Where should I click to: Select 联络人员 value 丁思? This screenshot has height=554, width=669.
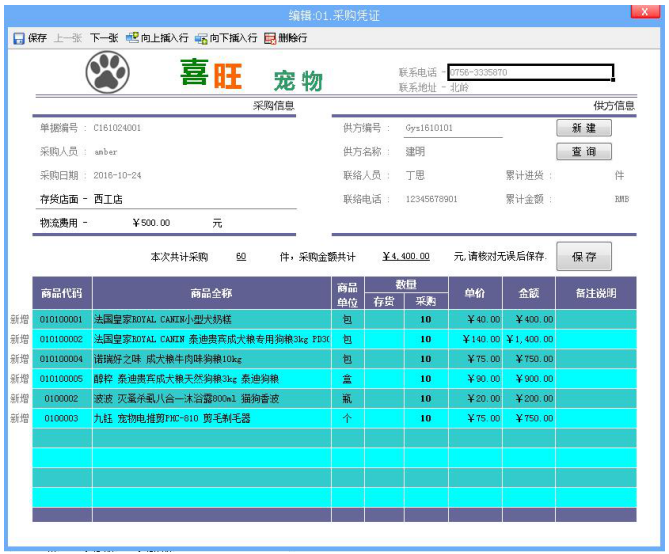415,175
